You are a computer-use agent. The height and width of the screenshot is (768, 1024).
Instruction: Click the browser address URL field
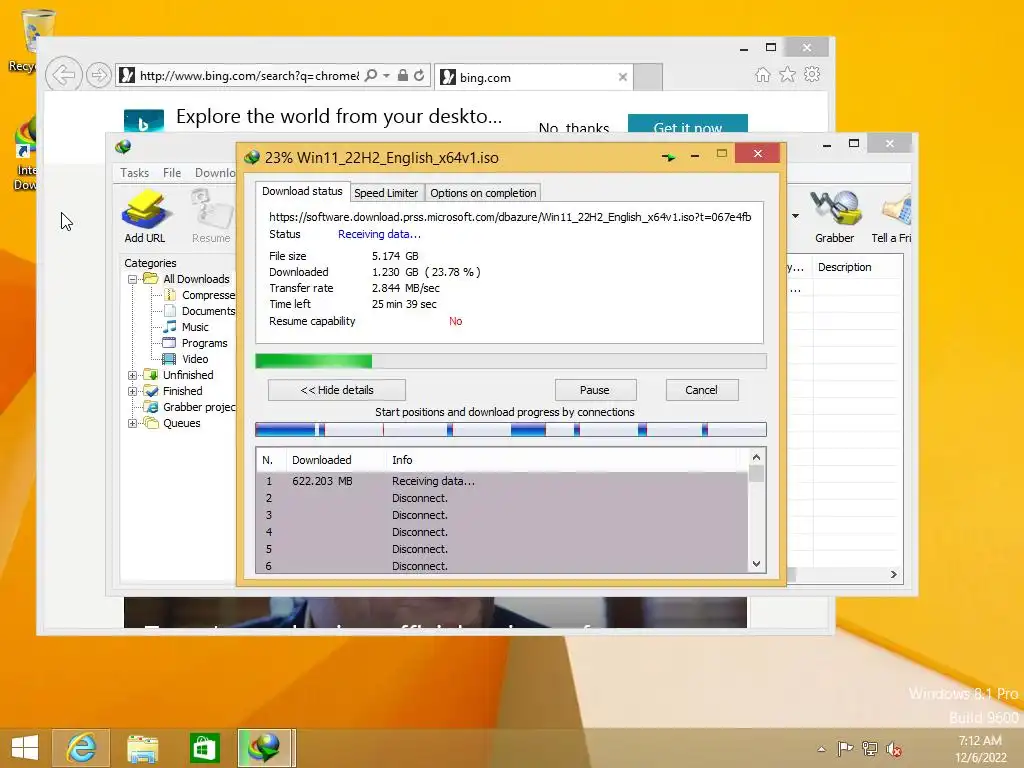248,76
